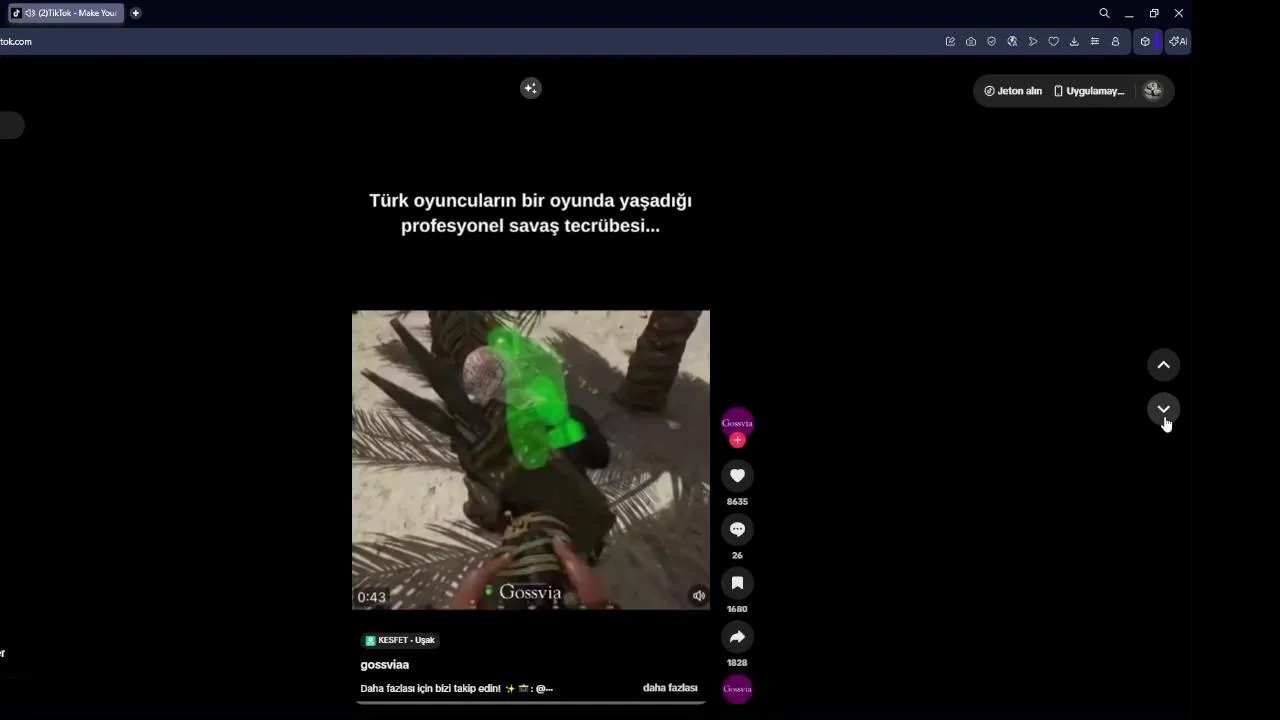Click the 'KEŞFET · Uşak' location tag
Image resolution: width=1280 pixels, height=720 pixels.
pyautogui.click(x=400, y=640)
